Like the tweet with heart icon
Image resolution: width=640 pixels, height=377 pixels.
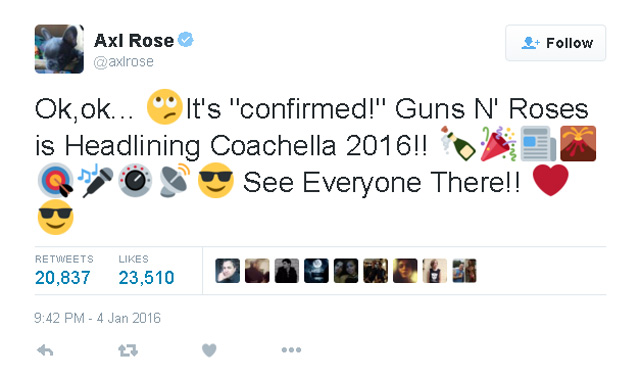point(209,350)
